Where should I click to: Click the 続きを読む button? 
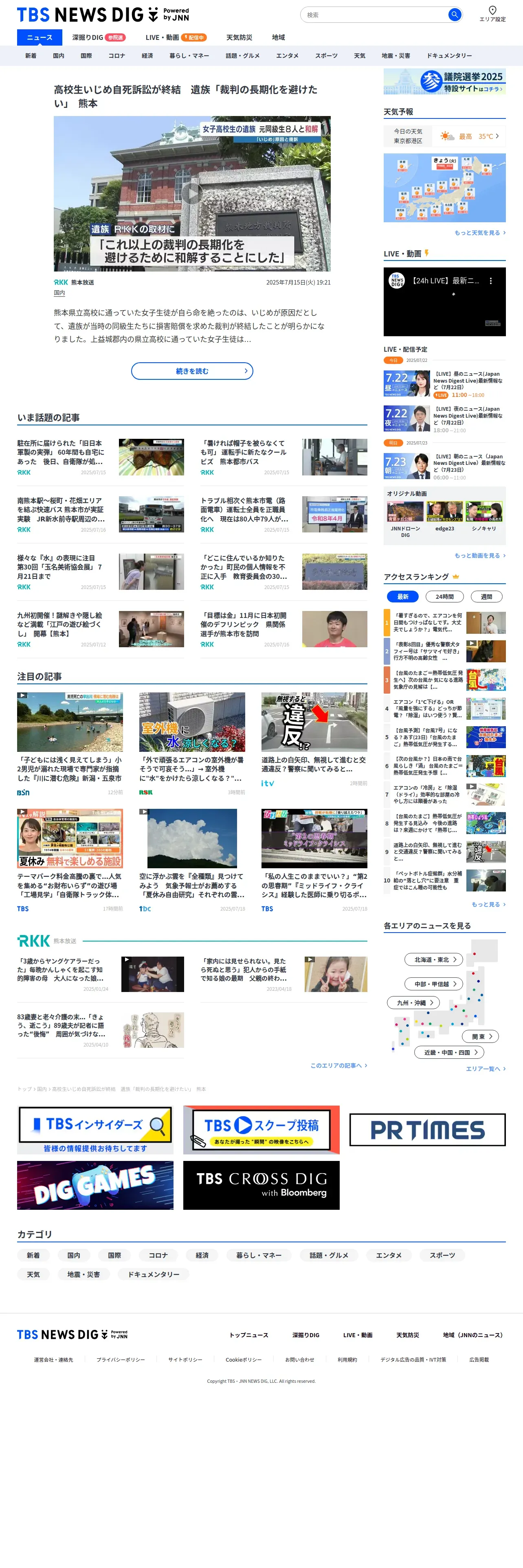tap(192, 371)
